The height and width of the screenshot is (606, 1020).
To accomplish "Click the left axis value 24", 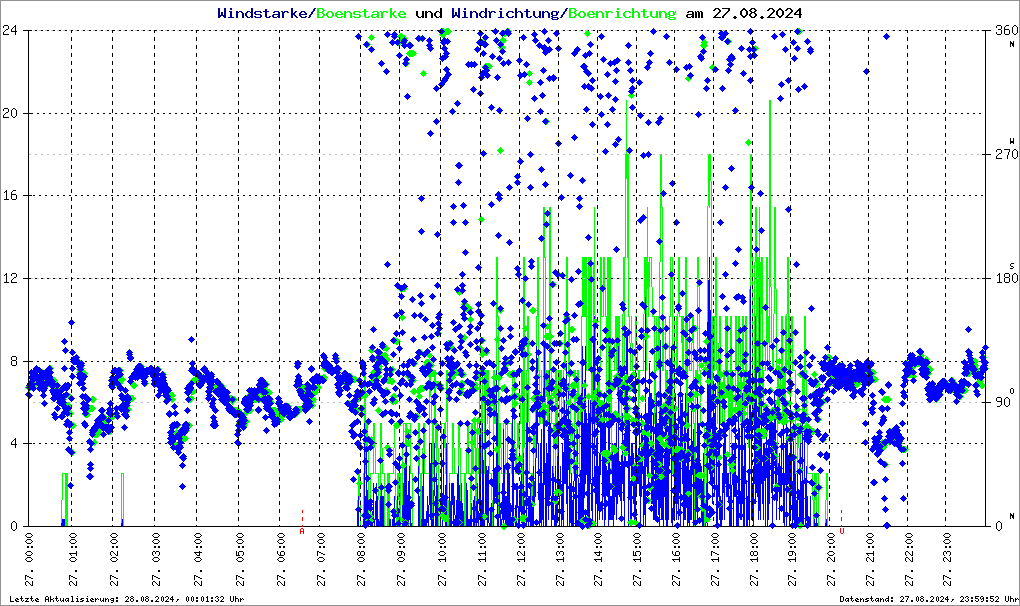I will 10,31.
